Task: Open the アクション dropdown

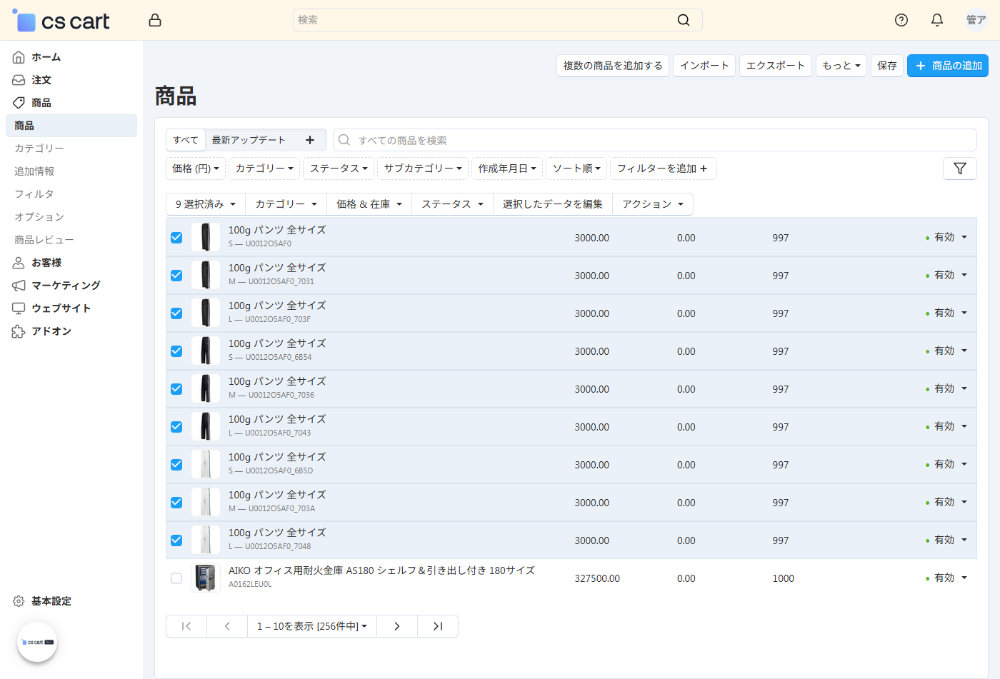Action: pos(650,204)
